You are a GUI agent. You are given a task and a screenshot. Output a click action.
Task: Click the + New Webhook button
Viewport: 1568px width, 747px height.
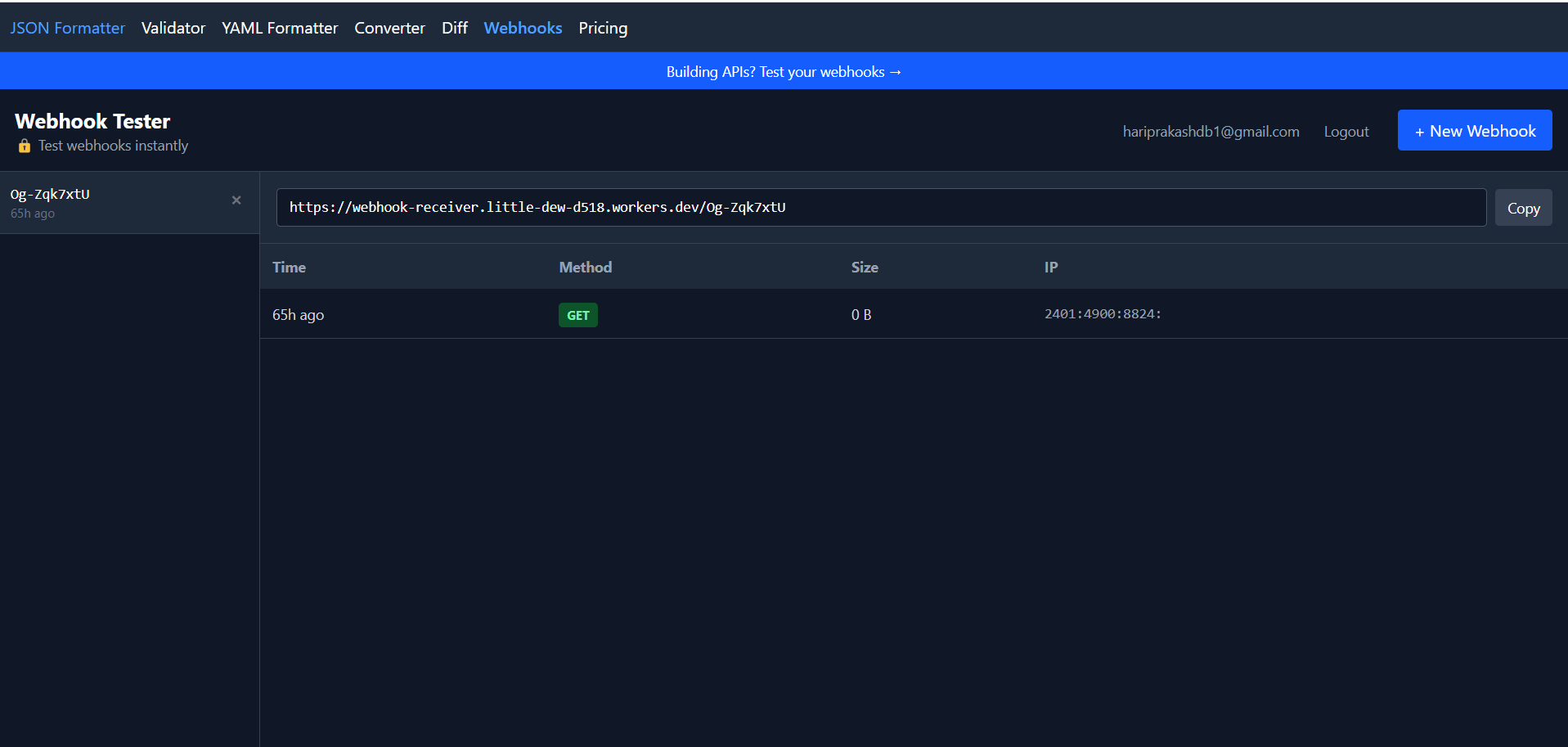tap(1474, 130)
